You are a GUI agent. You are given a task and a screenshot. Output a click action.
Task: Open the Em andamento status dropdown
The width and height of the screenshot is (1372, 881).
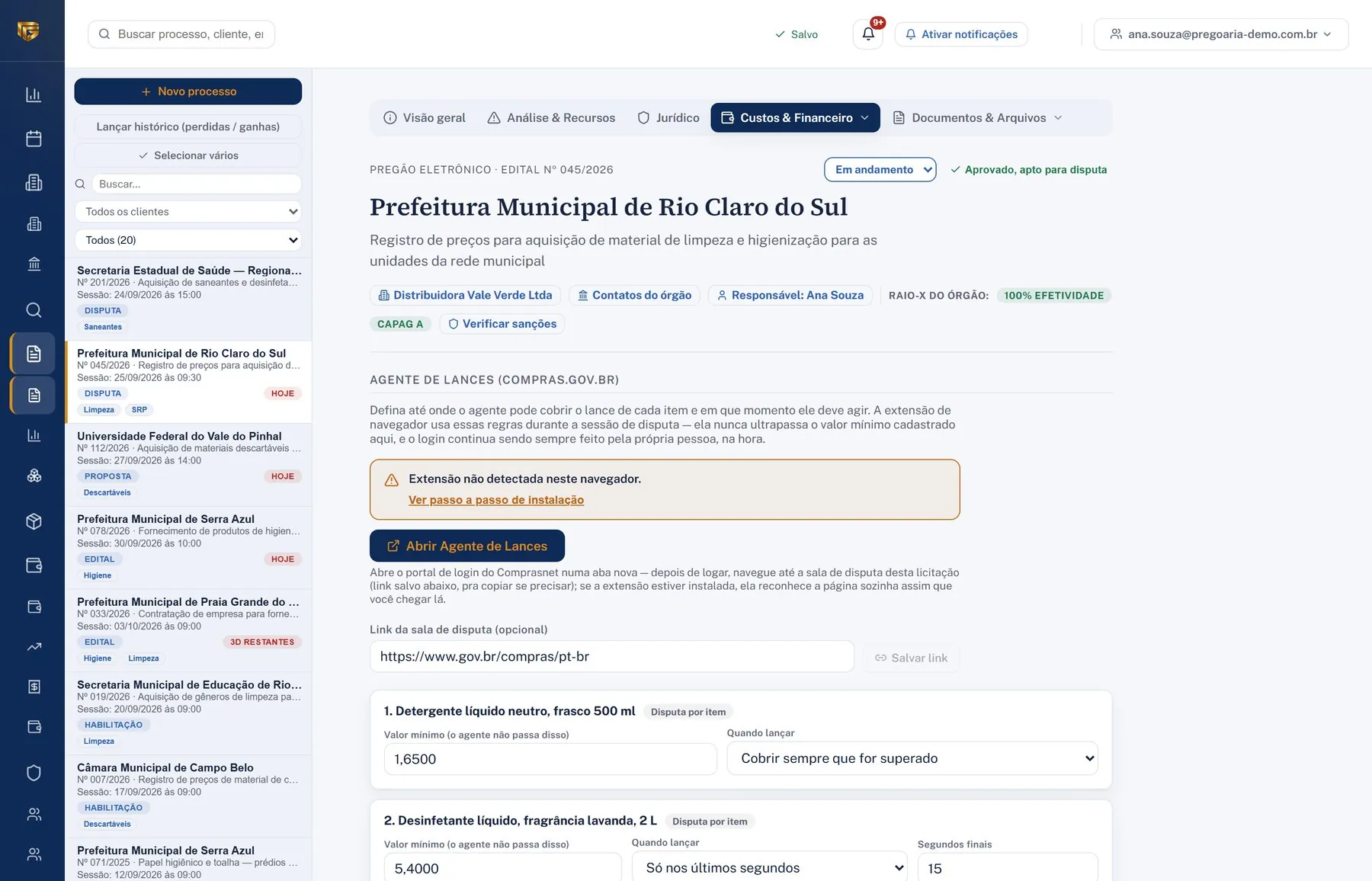pyautogui.click(x=880, y=169)
